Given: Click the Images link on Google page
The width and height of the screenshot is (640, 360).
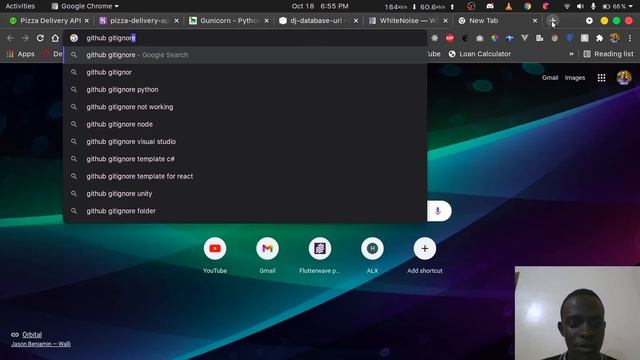Looking at the screenshot, I should coord(575,78).
